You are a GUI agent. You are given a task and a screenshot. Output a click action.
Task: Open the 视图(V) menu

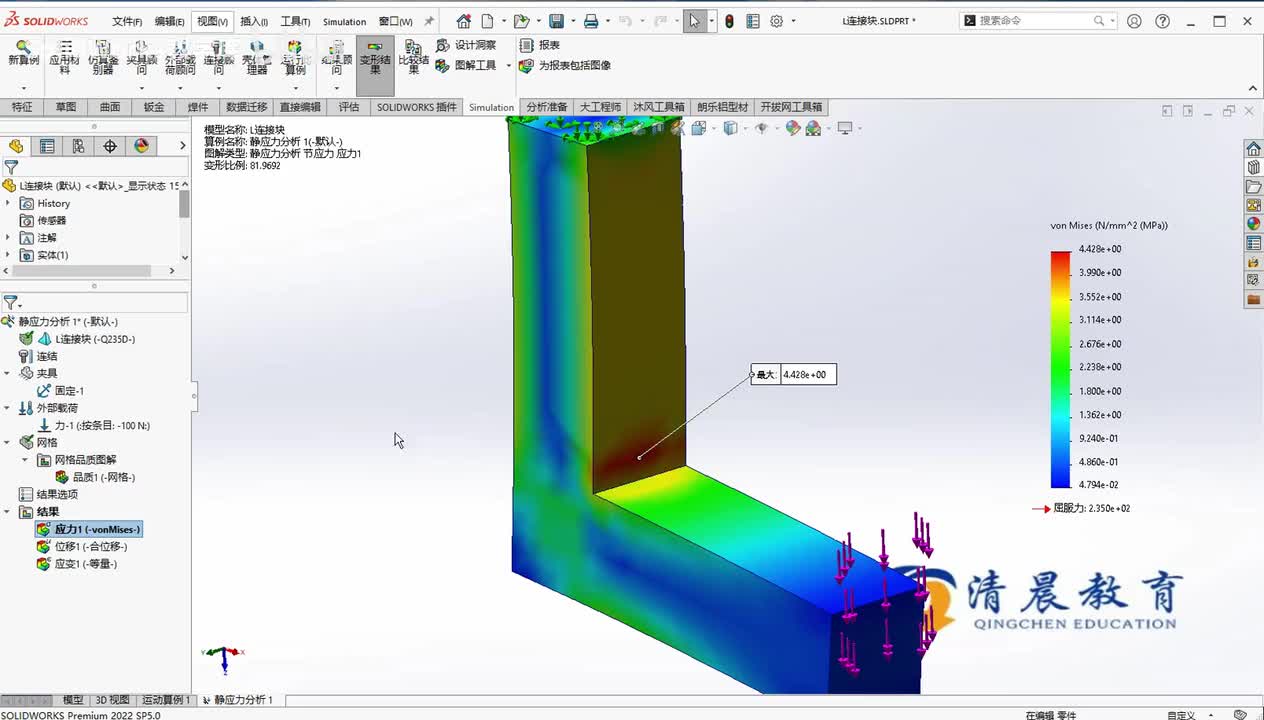pos(212,21)
